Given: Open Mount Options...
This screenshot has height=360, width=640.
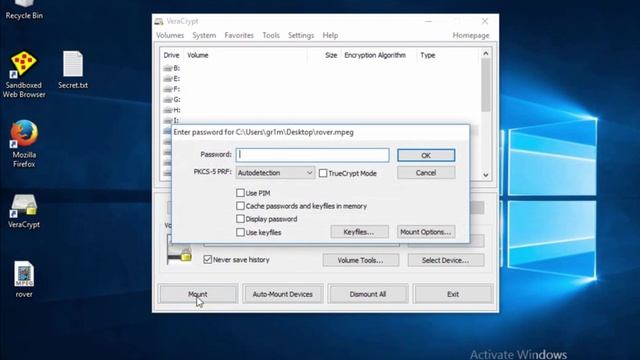Looking at the screenshot, I should [426, 232].
